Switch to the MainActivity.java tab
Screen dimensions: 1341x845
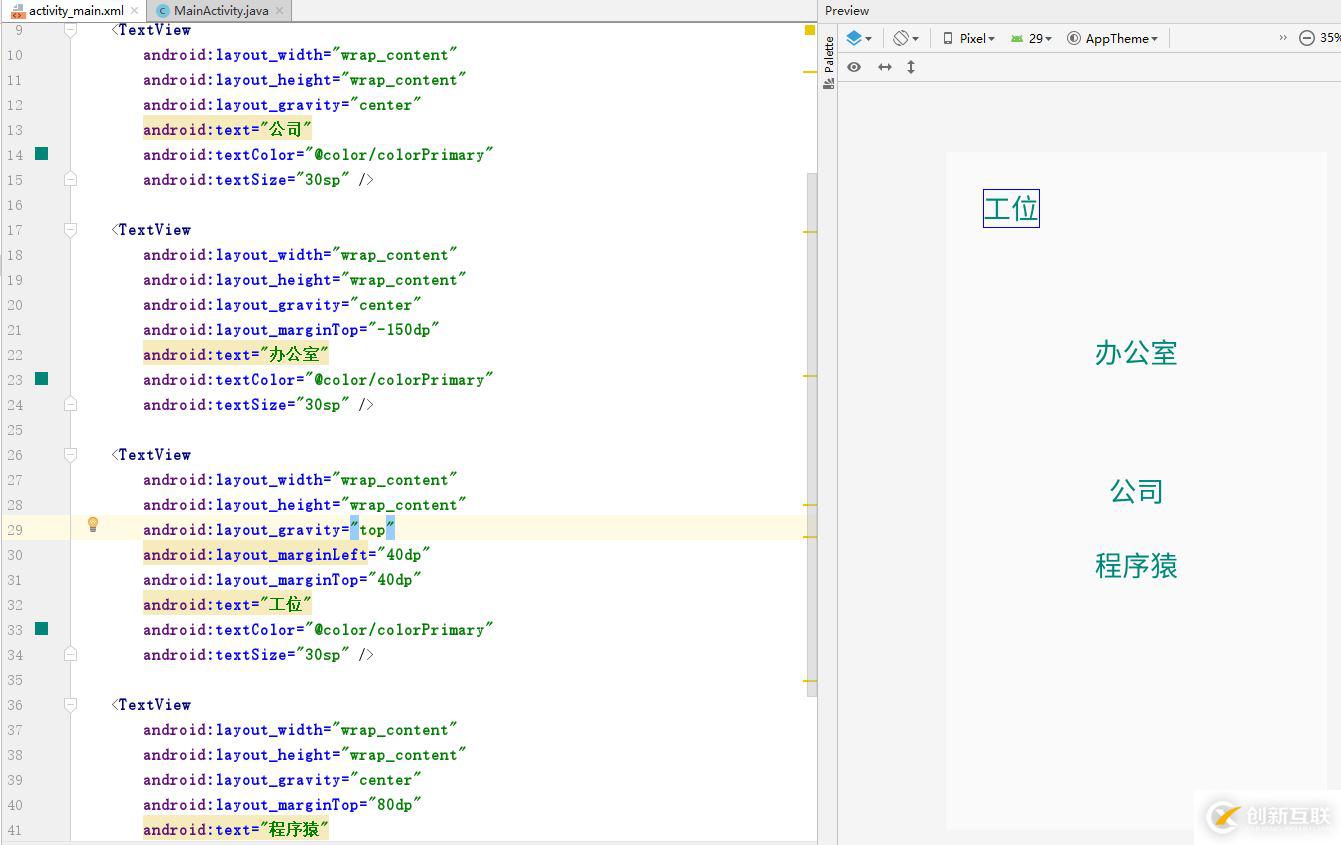click(x=220, y=11)
